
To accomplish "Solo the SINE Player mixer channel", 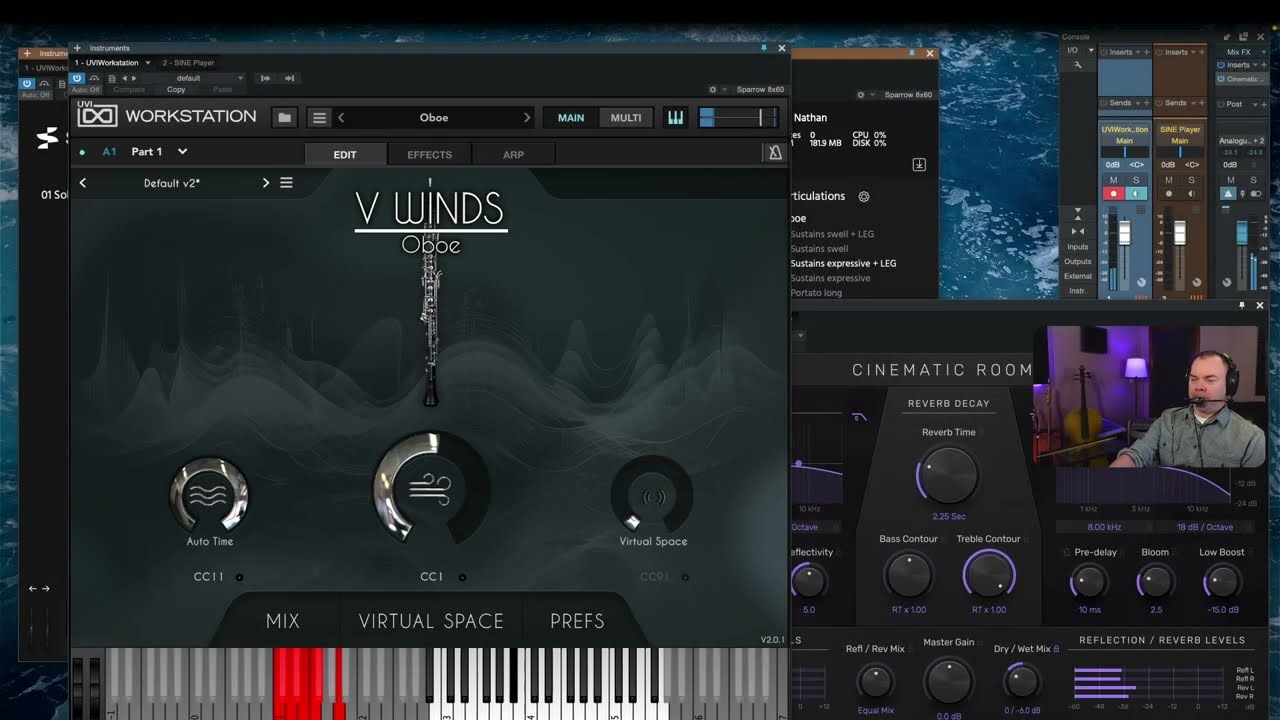I will click(x=1191, y=180).
